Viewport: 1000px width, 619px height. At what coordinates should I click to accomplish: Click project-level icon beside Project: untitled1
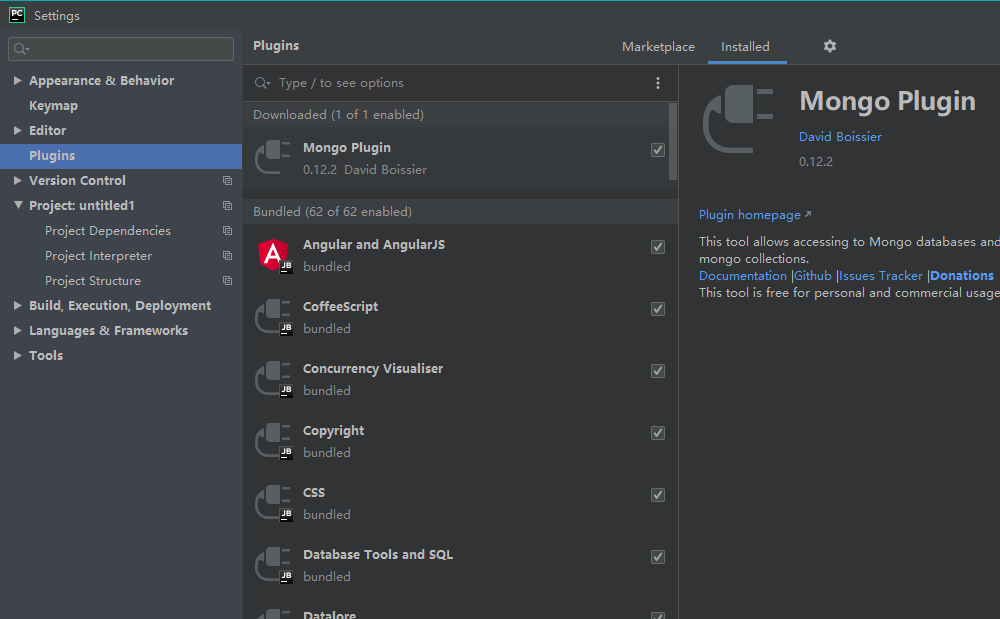pos(227,205)
